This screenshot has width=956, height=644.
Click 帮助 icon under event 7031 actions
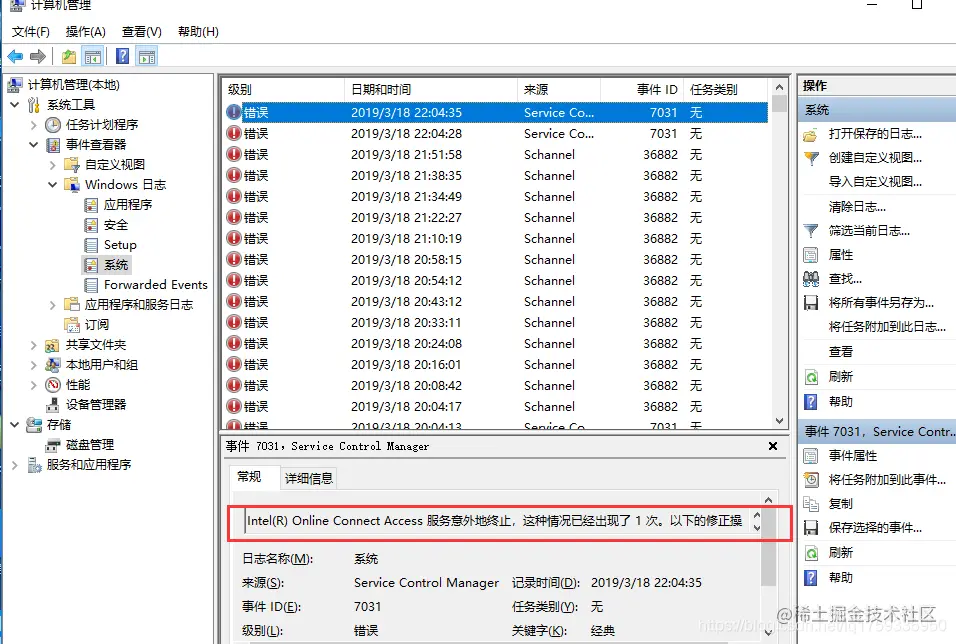pyautogui.click(x=811, y=578)
